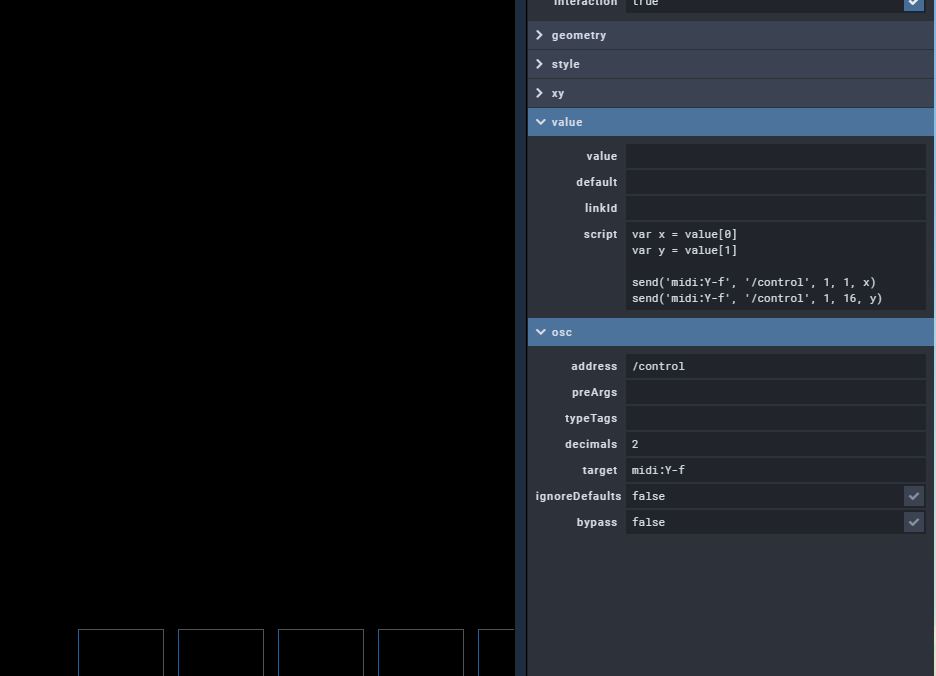
Task: Click the 'decimals' property label
Action: [591, 444]
